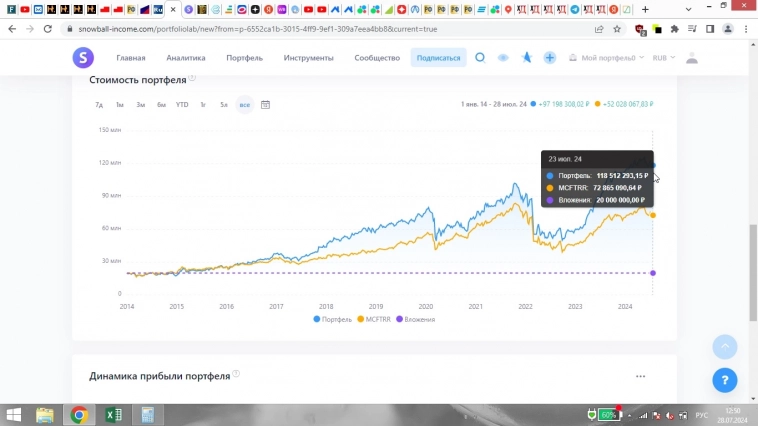Click the +97 198 308,02 ₽ value
The width and height of the screenshot is (758, 426).
(564, 104)
